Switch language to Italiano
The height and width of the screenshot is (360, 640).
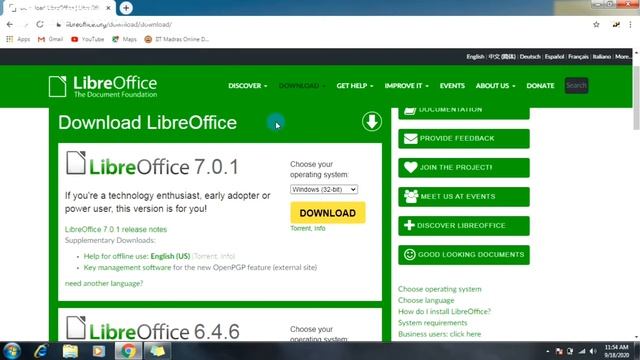[x=602, y=57]
